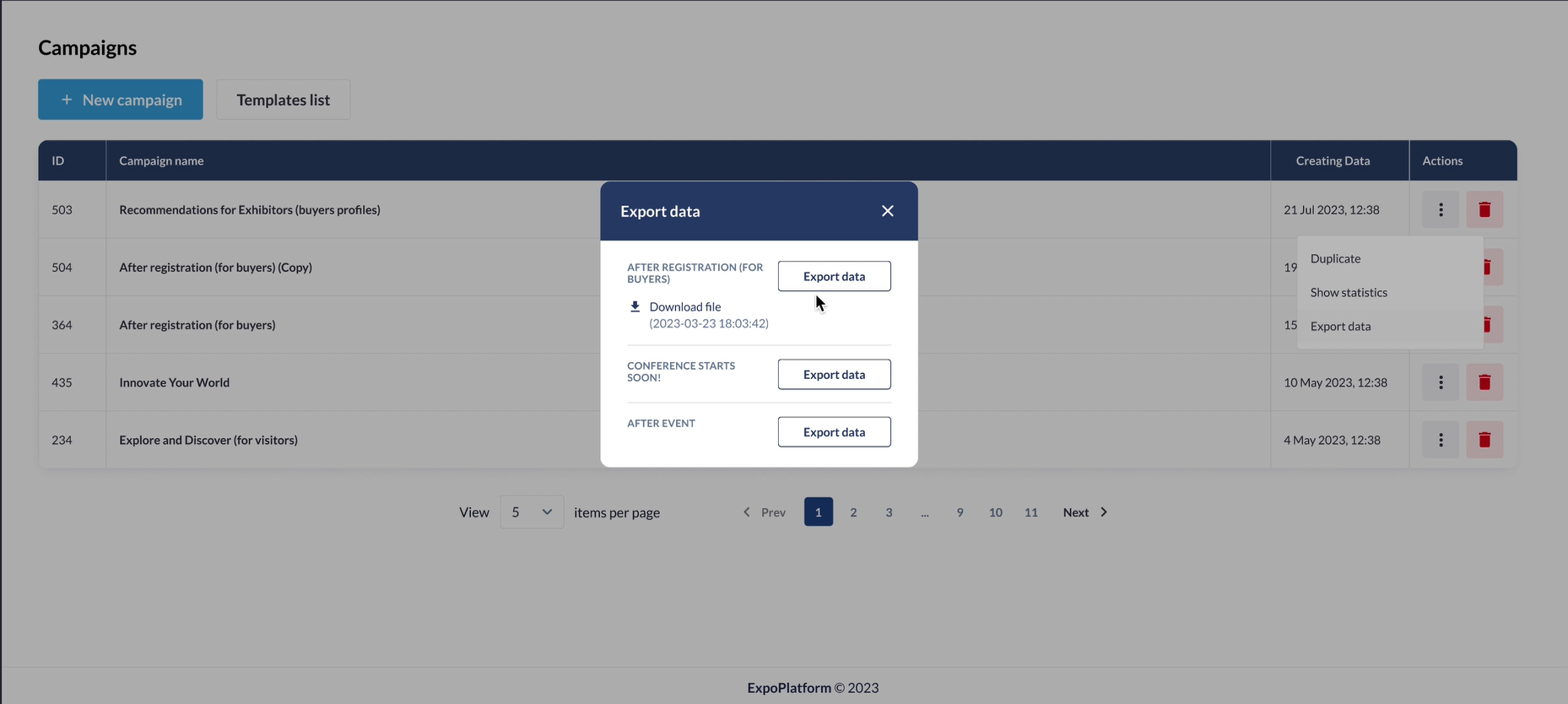Click trash icon for Innovate Your World
This screenshot has height=704, width=1568.
(x=1484, y=382)
